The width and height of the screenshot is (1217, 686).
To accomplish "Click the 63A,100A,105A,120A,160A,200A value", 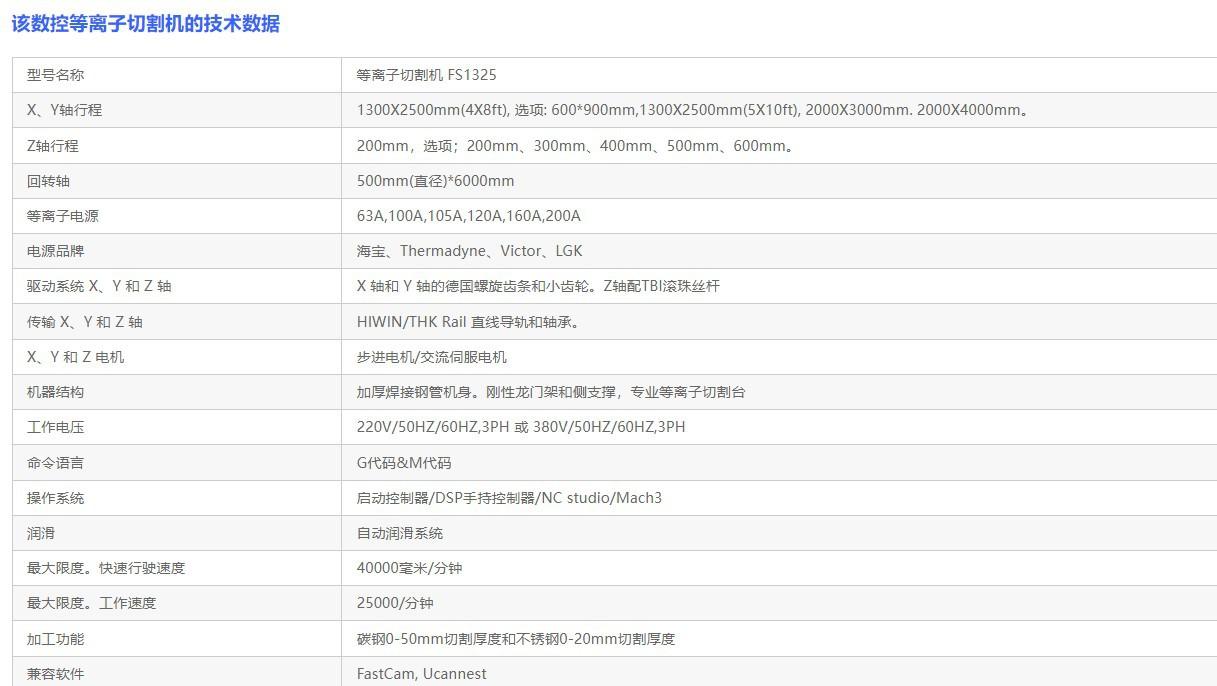I will [x=468, y=216].
